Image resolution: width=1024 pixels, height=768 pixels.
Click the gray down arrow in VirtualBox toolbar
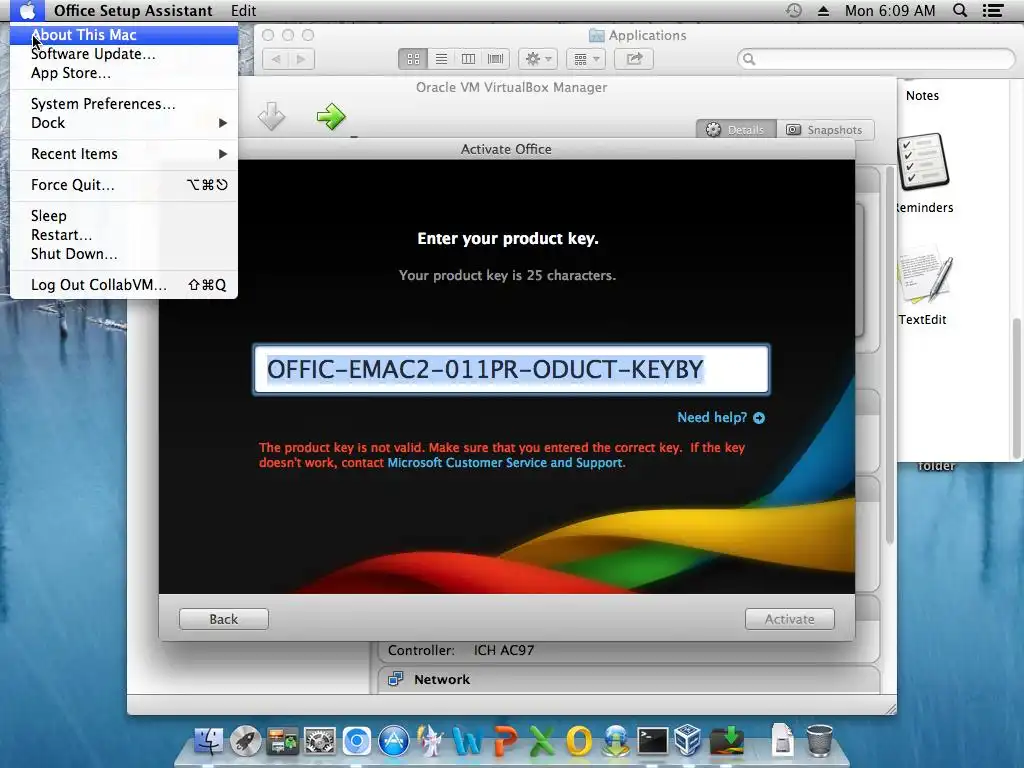271,117
